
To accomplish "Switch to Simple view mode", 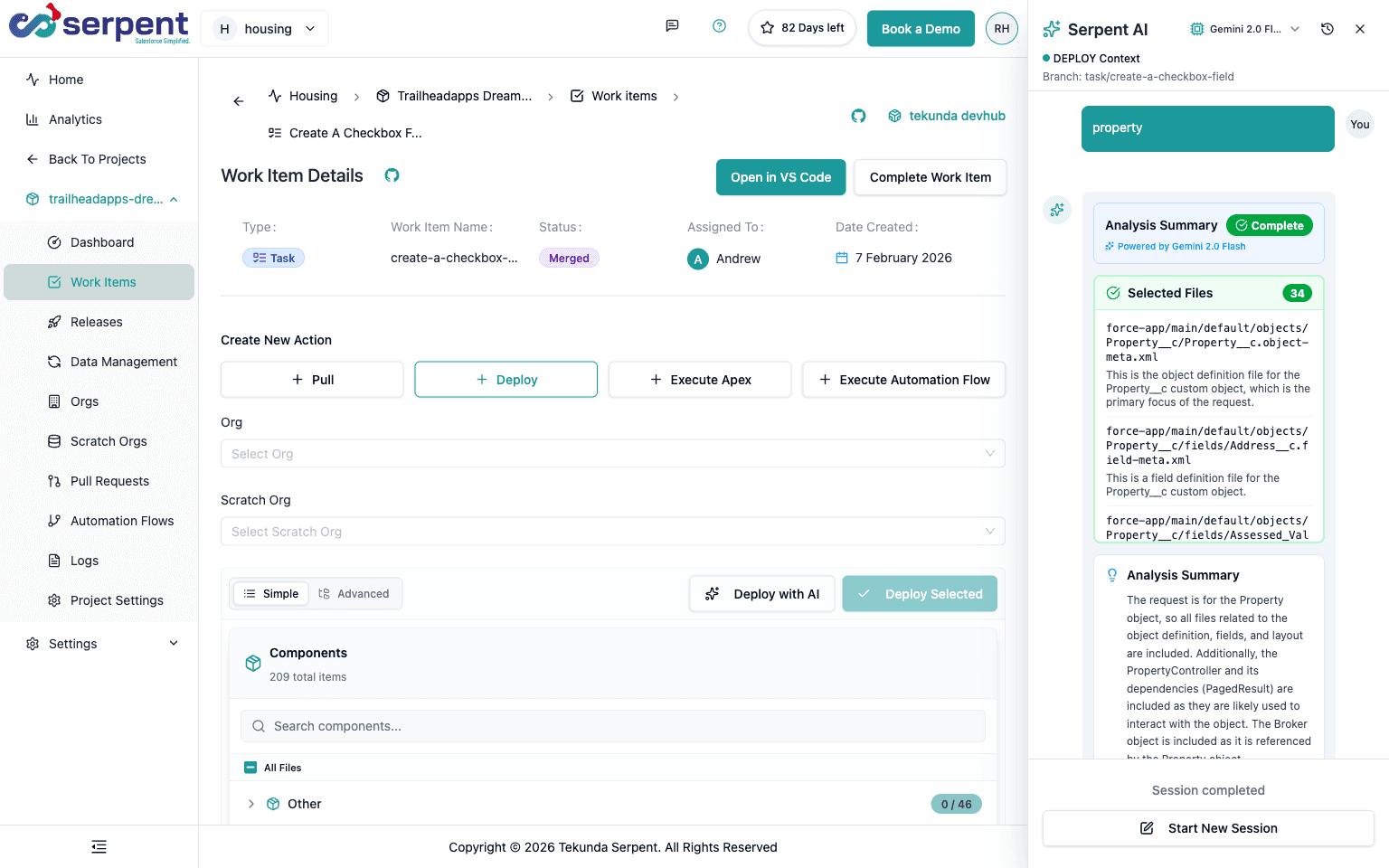I will [271, 594].
